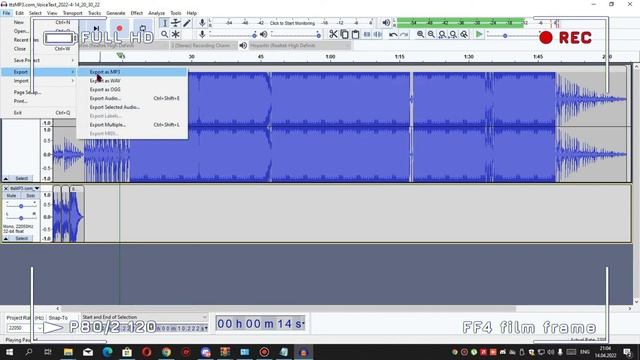Open the Generate menu
This screenshot has width=640, height=360.
coord(116,13)
